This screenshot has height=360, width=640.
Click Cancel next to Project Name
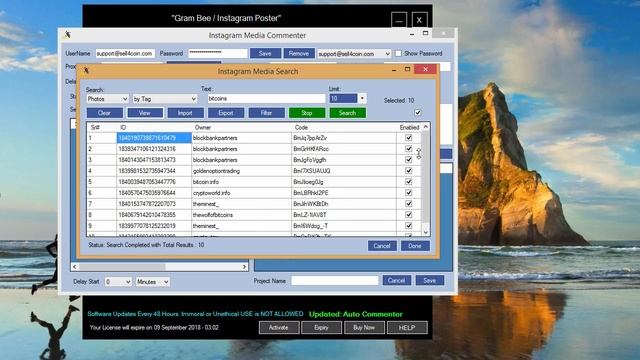point(397,280)
